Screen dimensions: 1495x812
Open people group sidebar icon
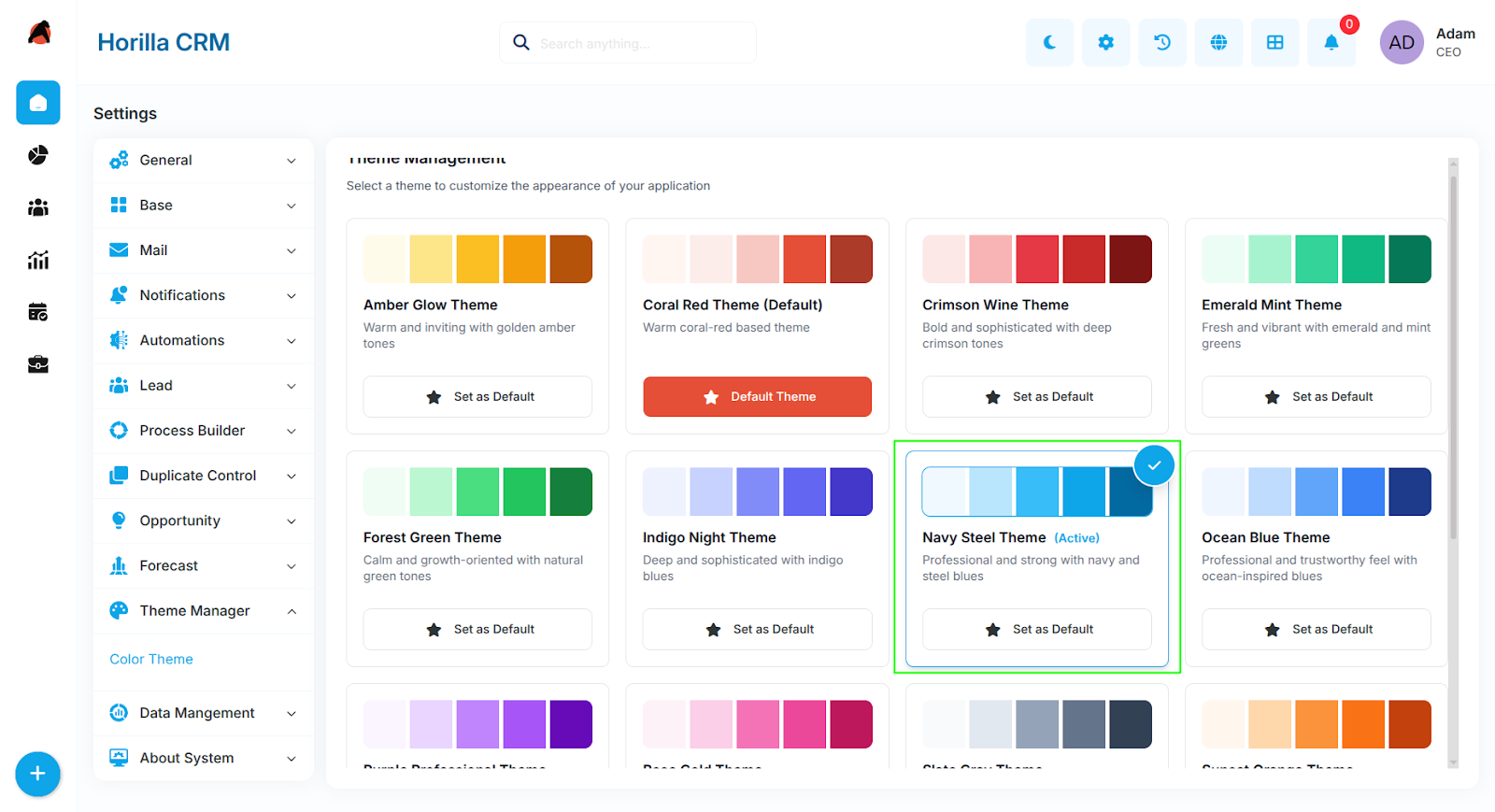(x=38, y=207)
